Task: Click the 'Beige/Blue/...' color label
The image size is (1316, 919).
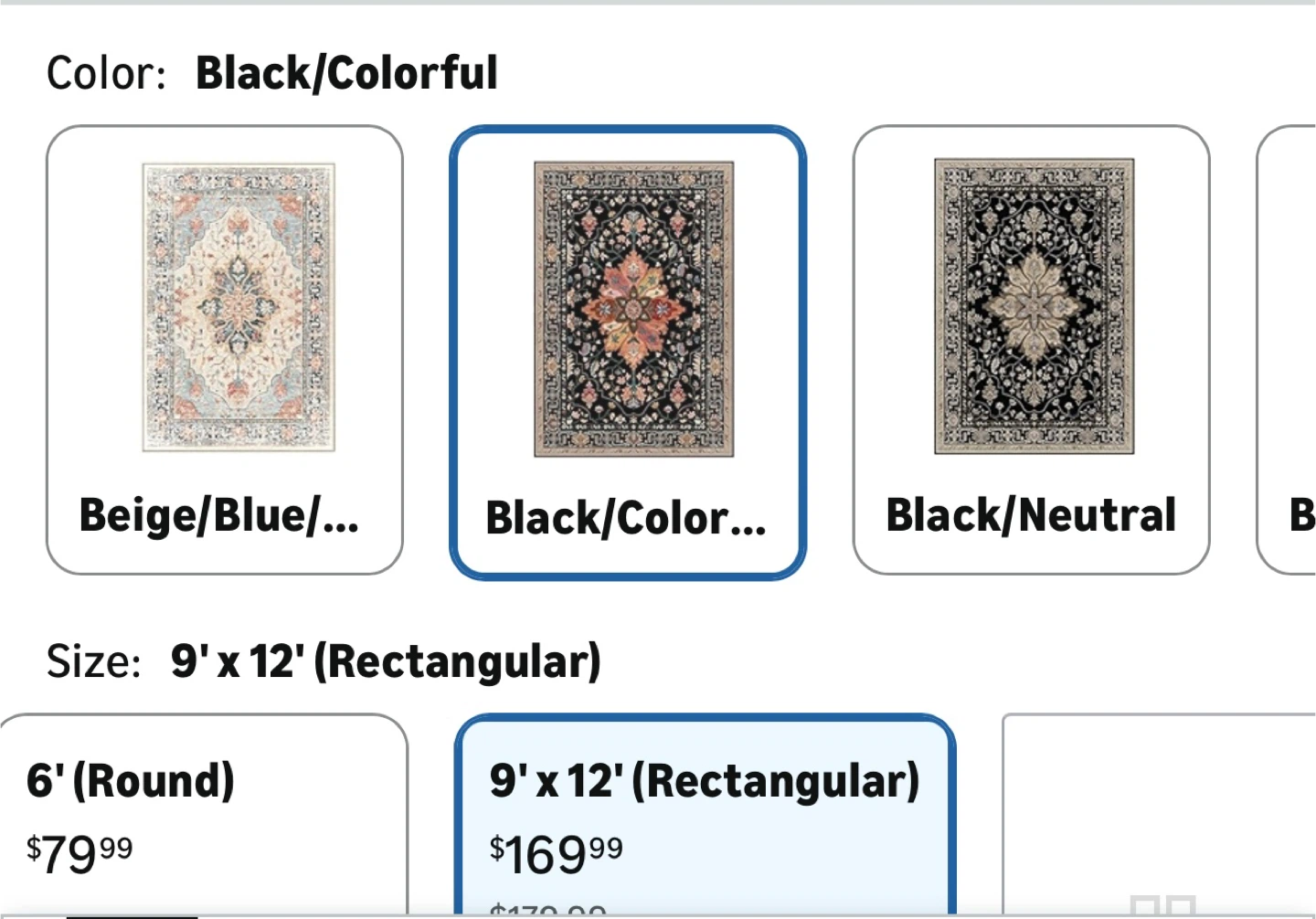Action: pos(219,515)
